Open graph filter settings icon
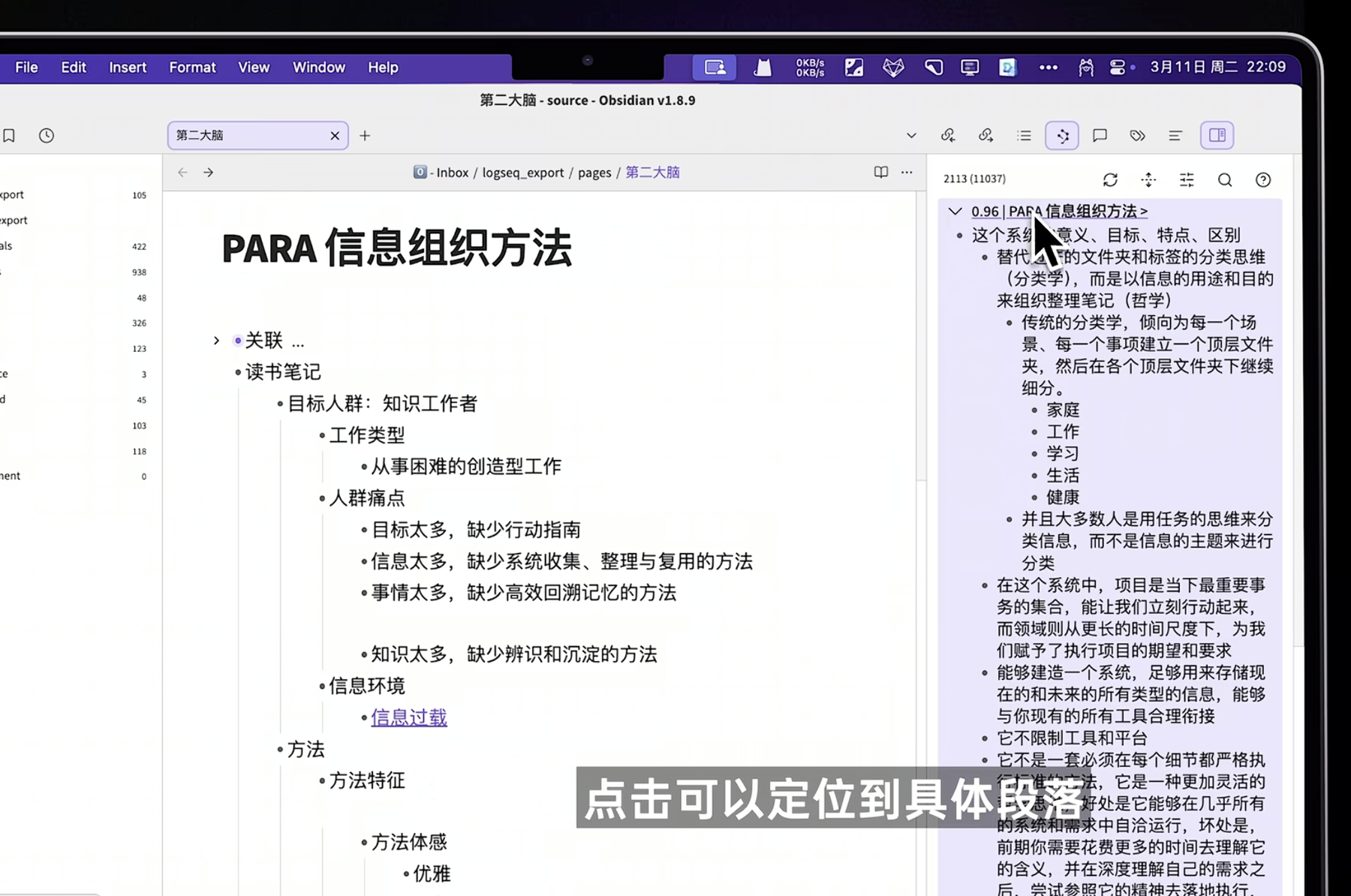This screenshot has width=1351, height=896. click(1187, 180)
